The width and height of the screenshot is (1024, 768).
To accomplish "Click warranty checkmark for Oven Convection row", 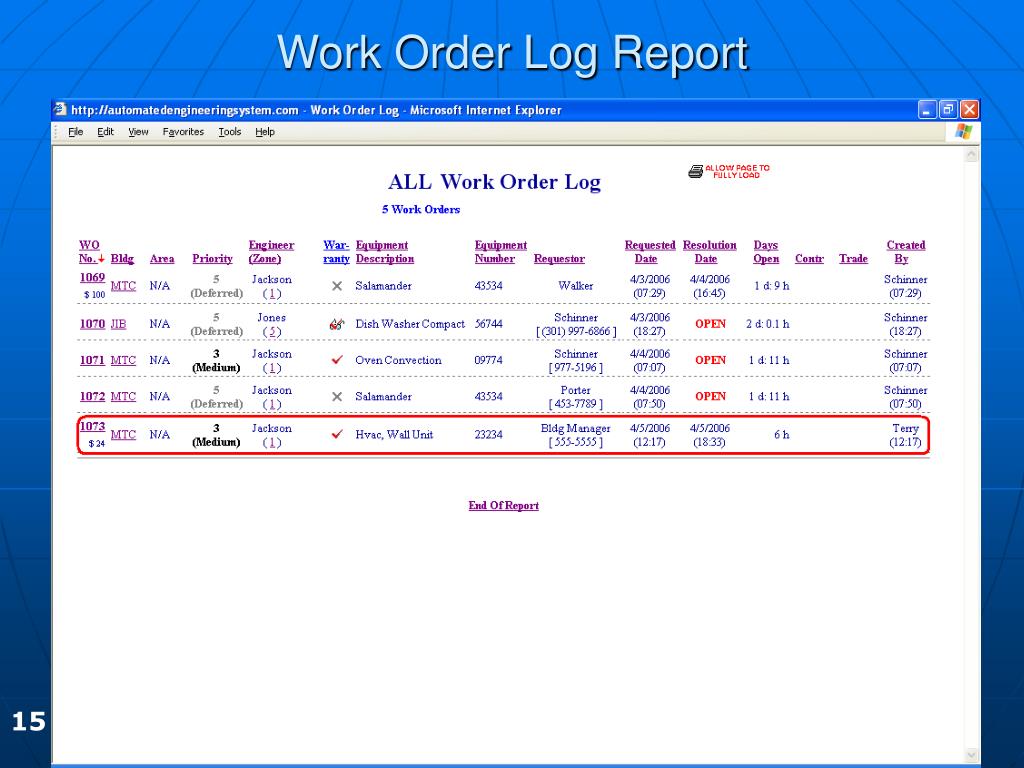I will click(337, 359).
